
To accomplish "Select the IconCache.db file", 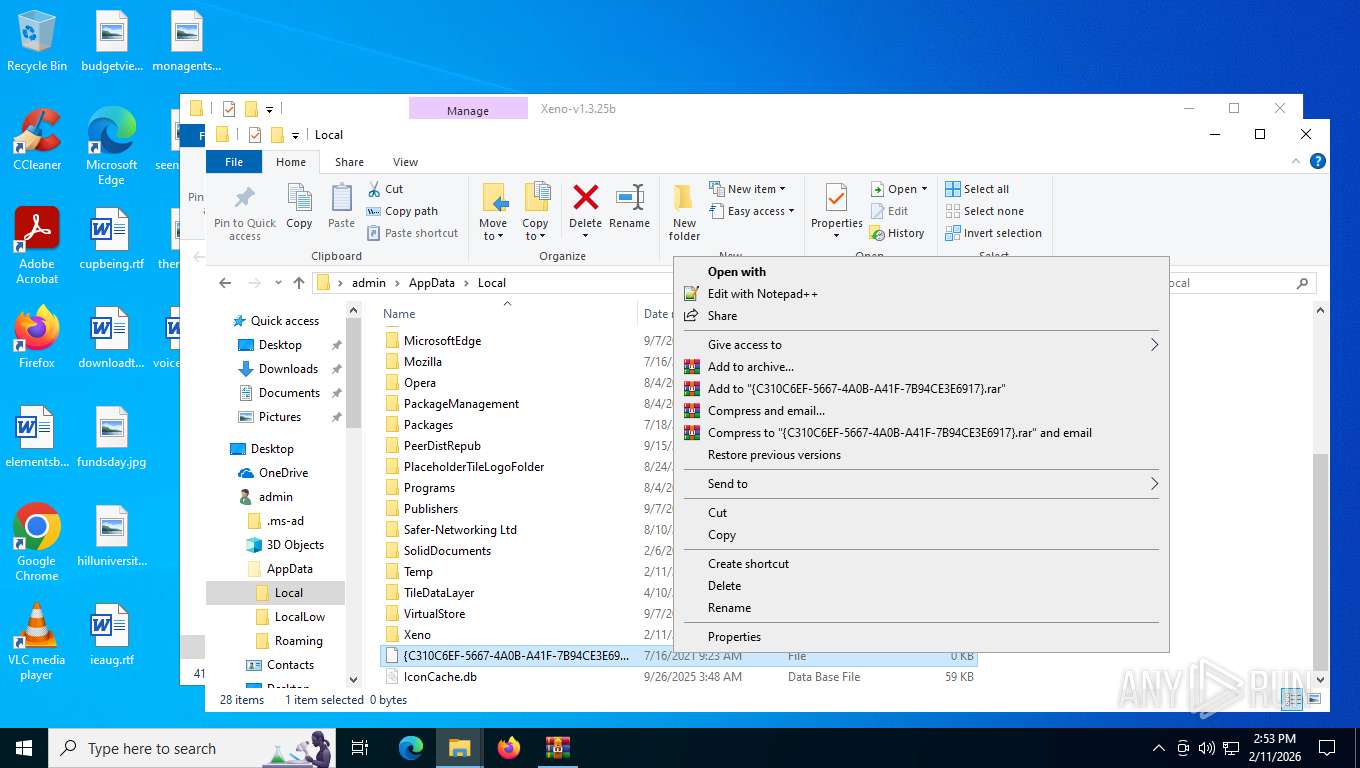I will [440, 677].
